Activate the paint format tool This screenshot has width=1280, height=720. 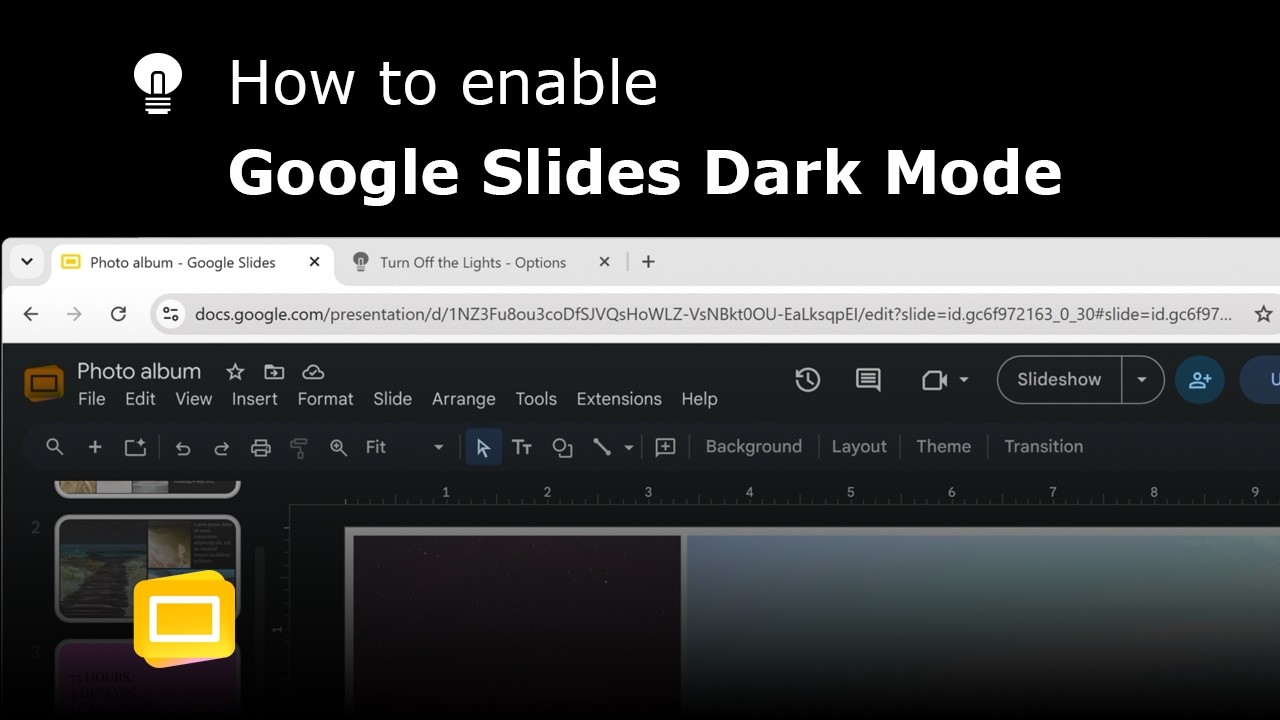coord(298,448)
